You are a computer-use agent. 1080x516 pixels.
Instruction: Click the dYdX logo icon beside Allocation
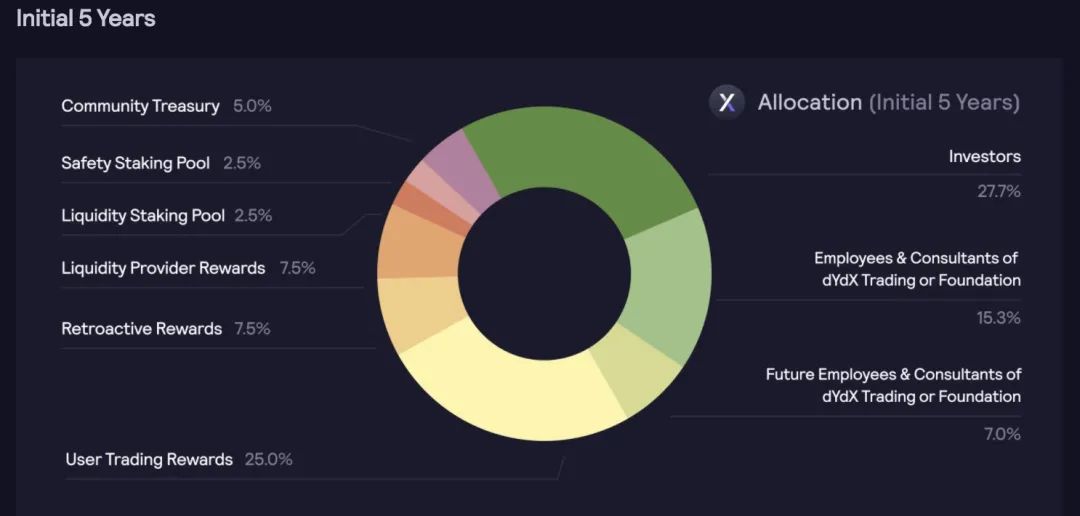(x=727, y=103)
